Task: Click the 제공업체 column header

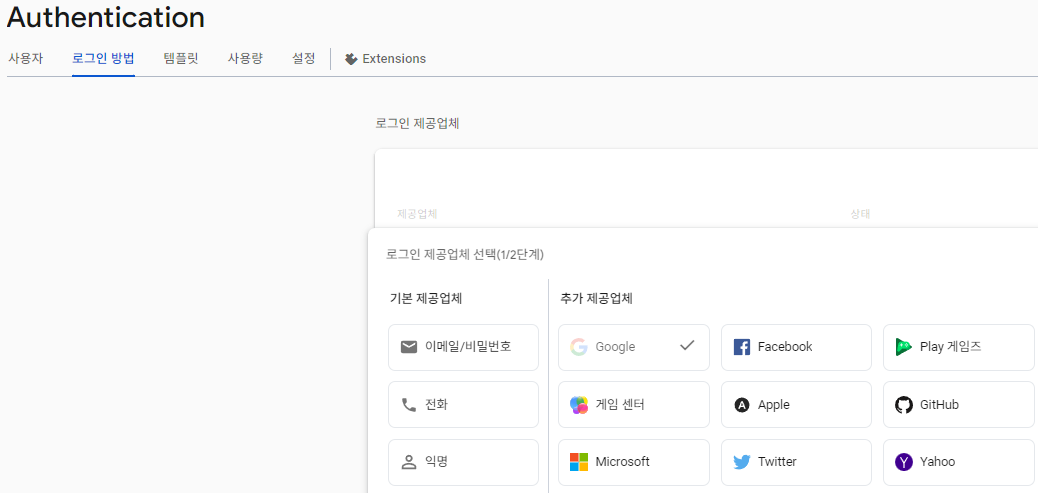Action: point(417,214)
